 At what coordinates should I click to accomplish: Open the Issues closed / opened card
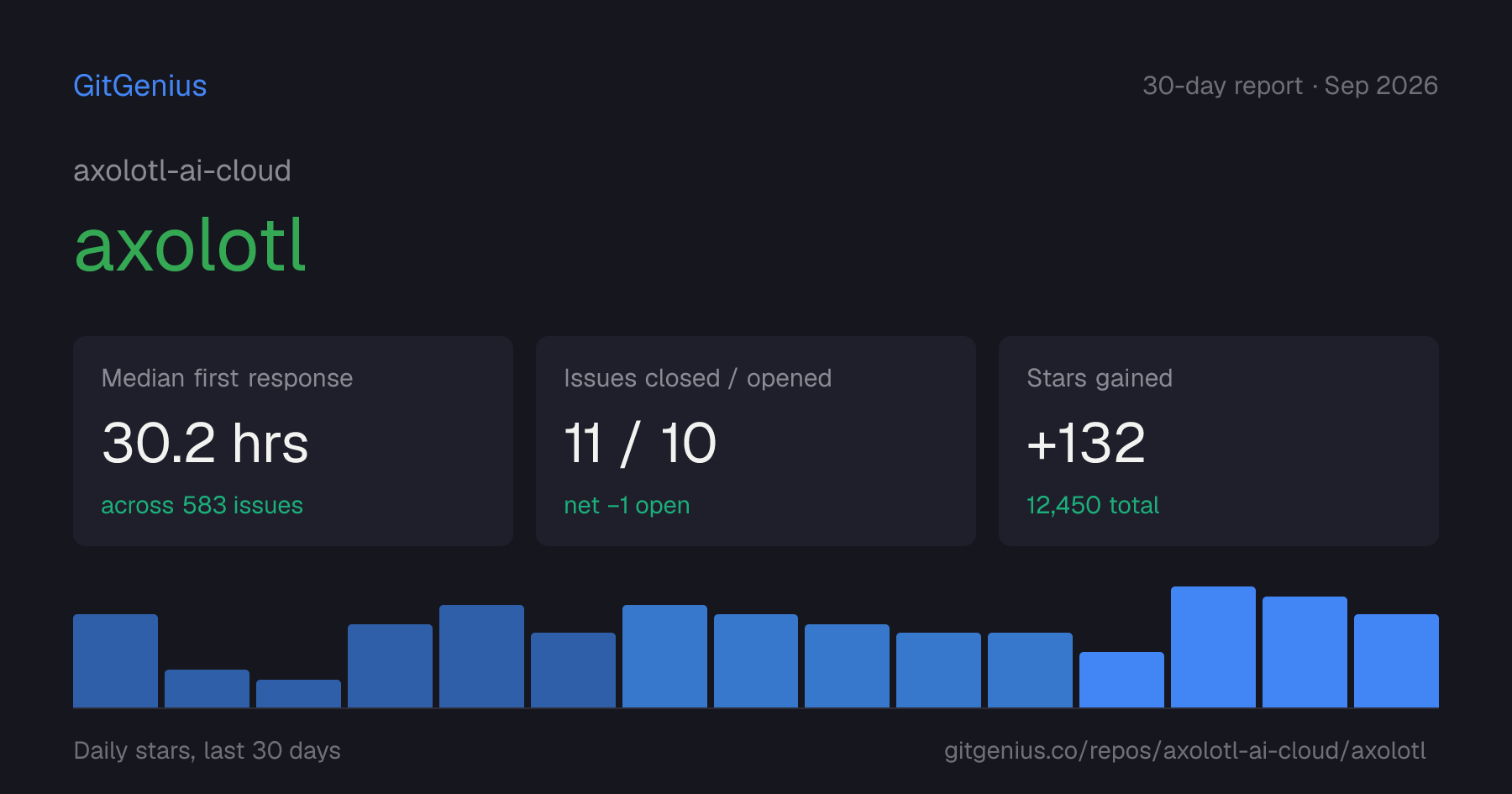coord(756,441)
